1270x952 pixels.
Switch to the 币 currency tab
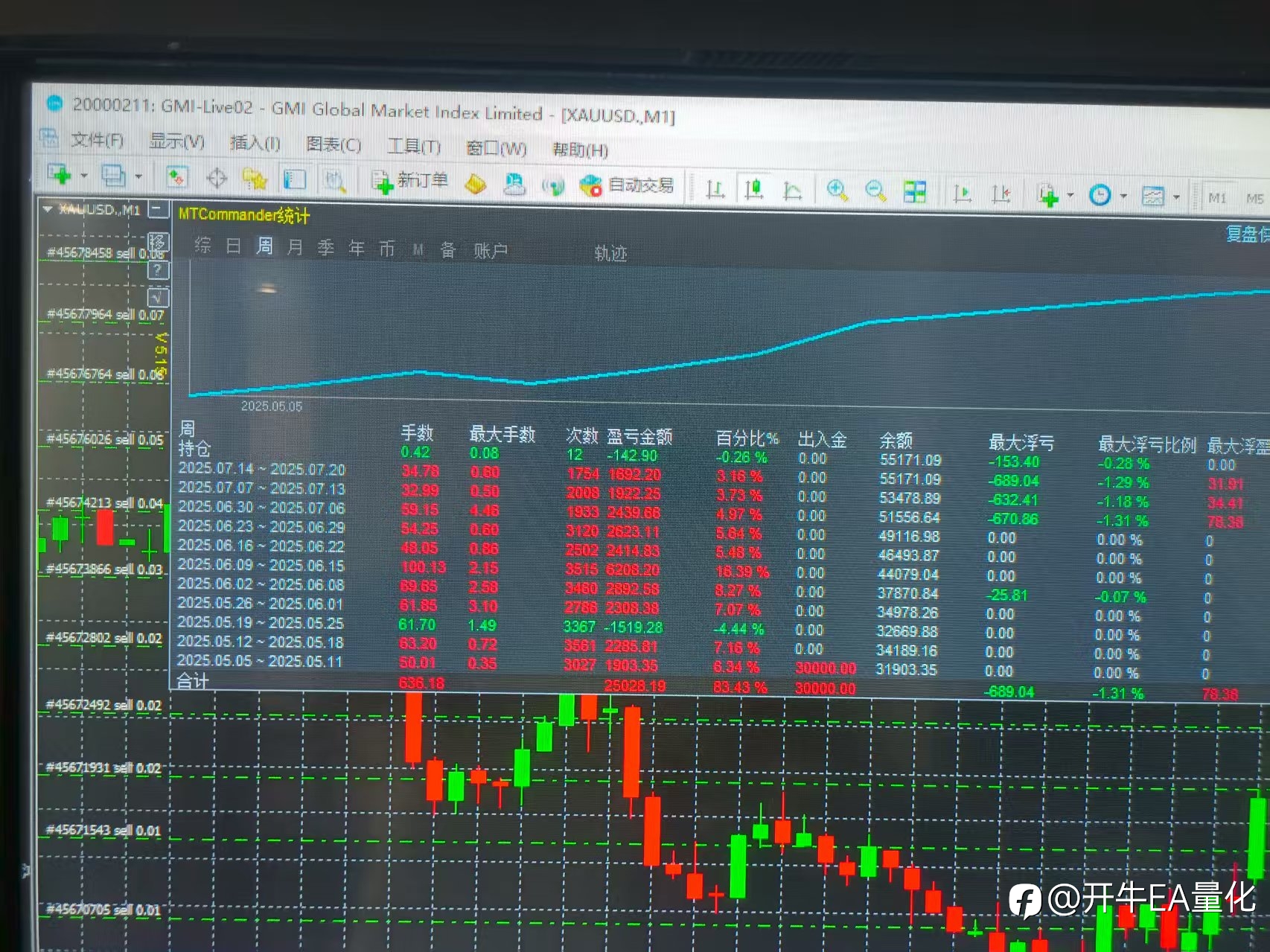(387, 249)
